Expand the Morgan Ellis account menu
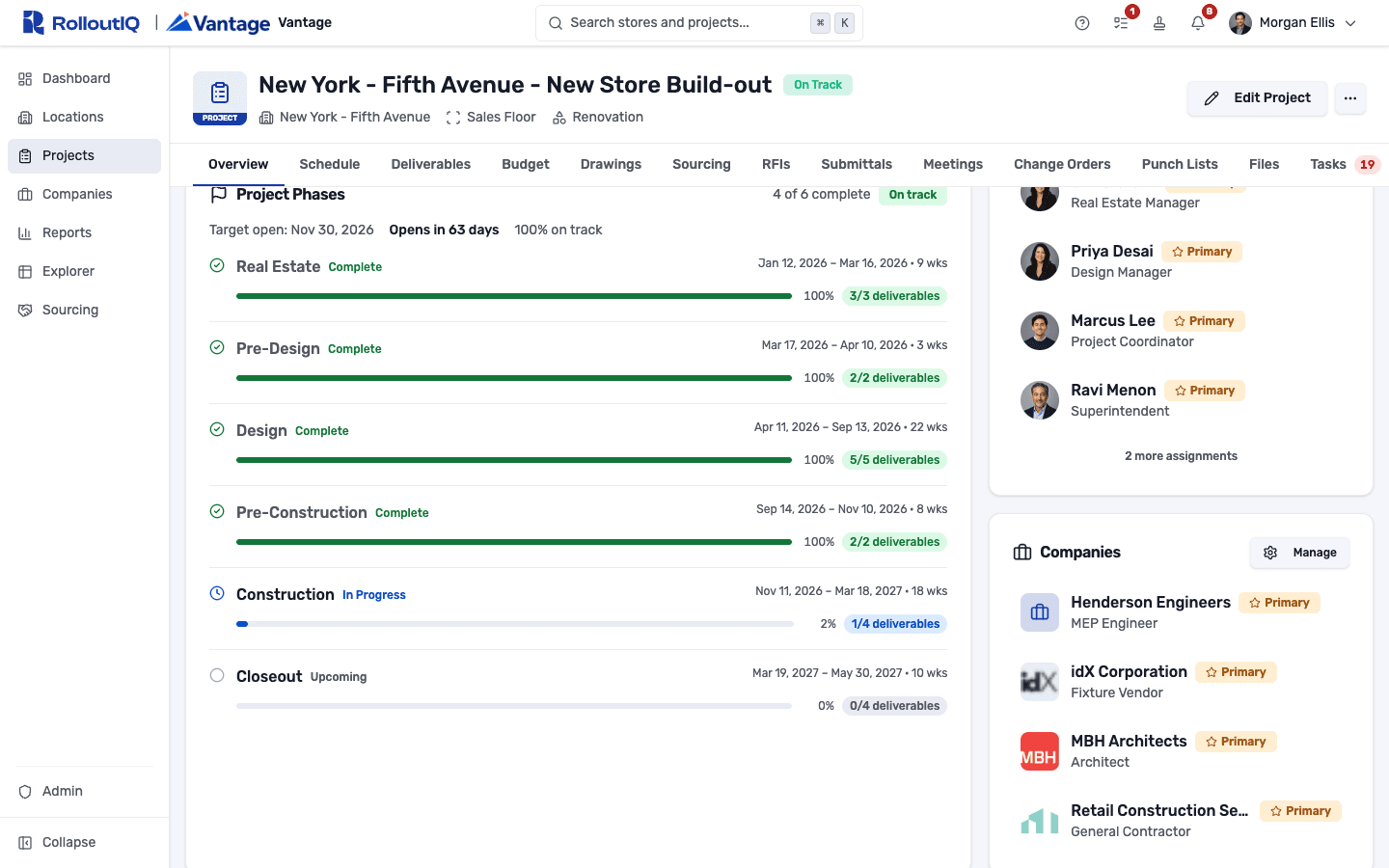 (1293, 23)
